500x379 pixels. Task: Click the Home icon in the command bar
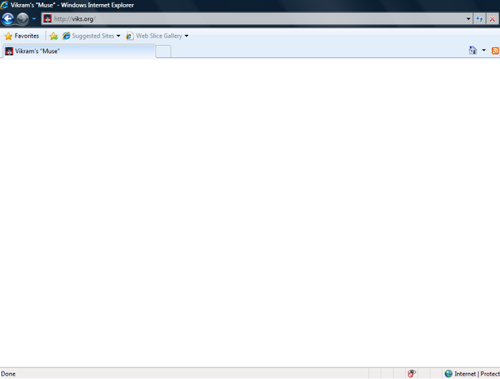473,50
